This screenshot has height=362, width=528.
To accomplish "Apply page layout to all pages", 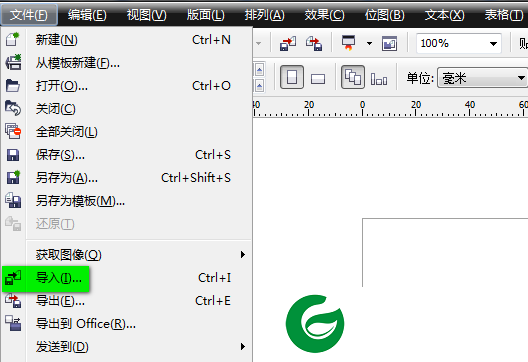I will (353, 77).
